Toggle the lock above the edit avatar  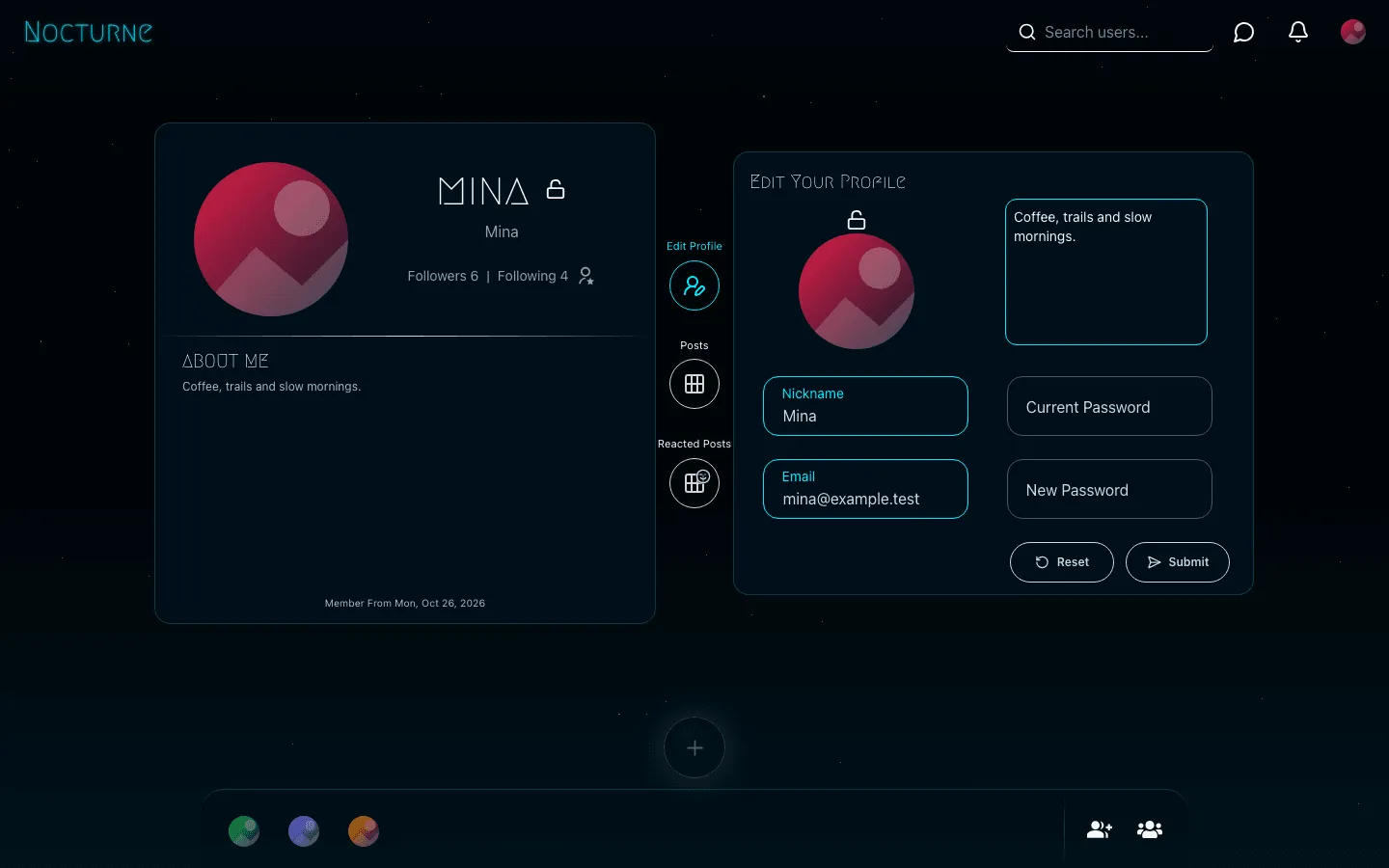[857, 220]
